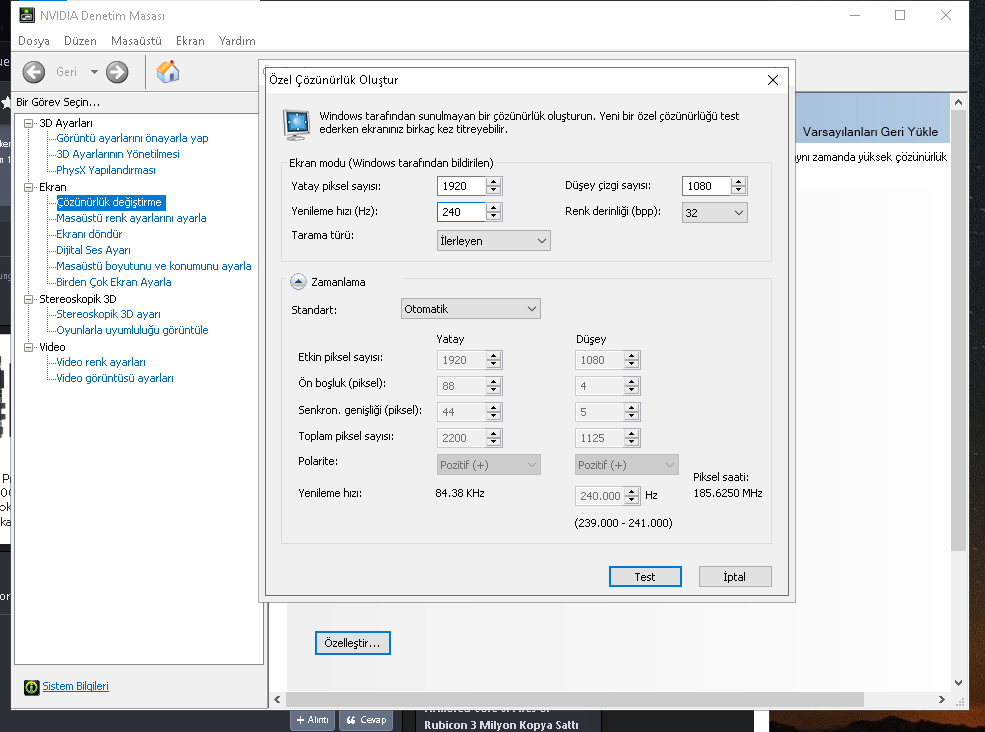Select Çözünürlük değiştirme item
This screenshot has height=732, width=985.
pos(110,202)
